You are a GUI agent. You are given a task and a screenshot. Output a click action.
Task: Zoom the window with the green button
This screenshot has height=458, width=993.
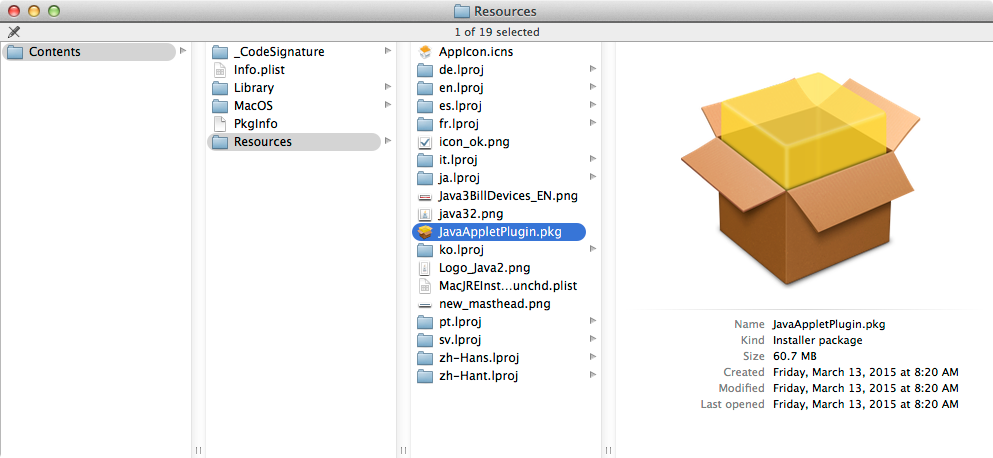tap(54, 11)
